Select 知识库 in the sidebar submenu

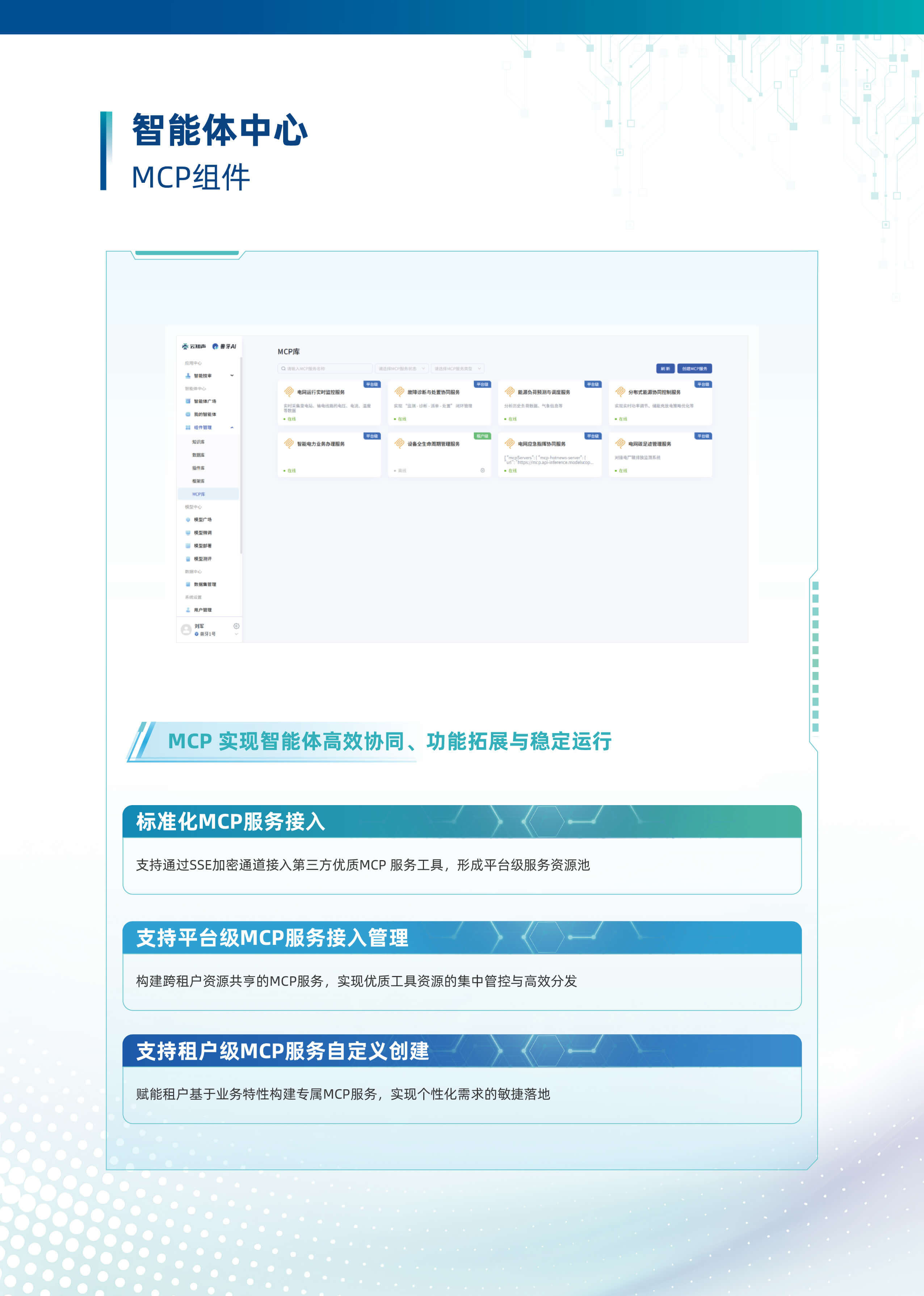(x=198, y=442)
